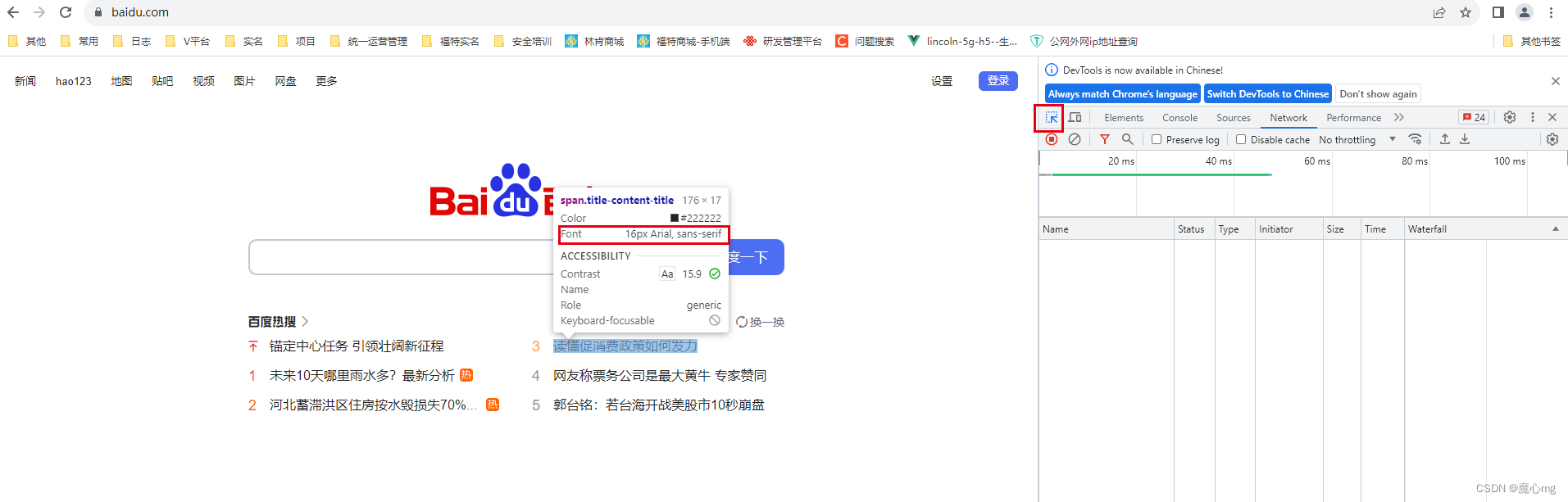Expand more DevTools tabs chevron
This screenshot has width=1568, height=502.
(x=1399, y=117)
